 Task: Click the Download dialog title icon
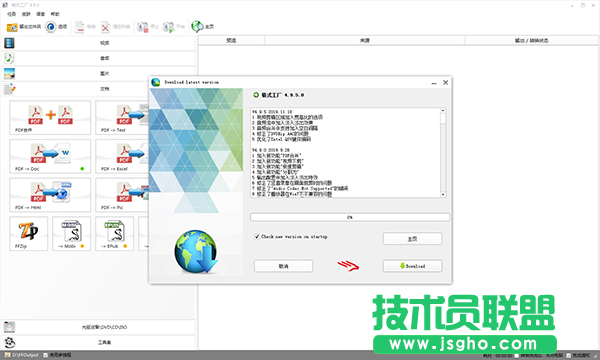tap(156, 82)
